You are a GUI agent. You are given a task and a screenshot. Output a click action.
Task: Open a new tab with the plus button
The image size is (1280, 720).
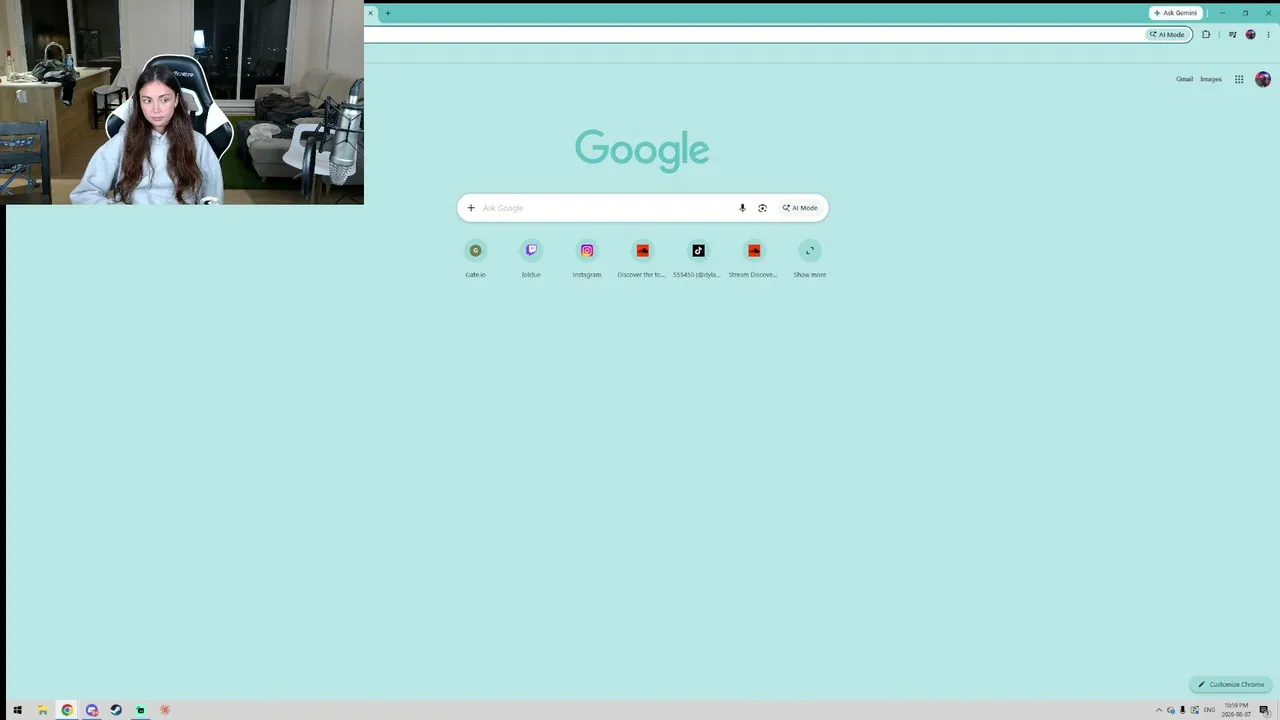(388, 13)
